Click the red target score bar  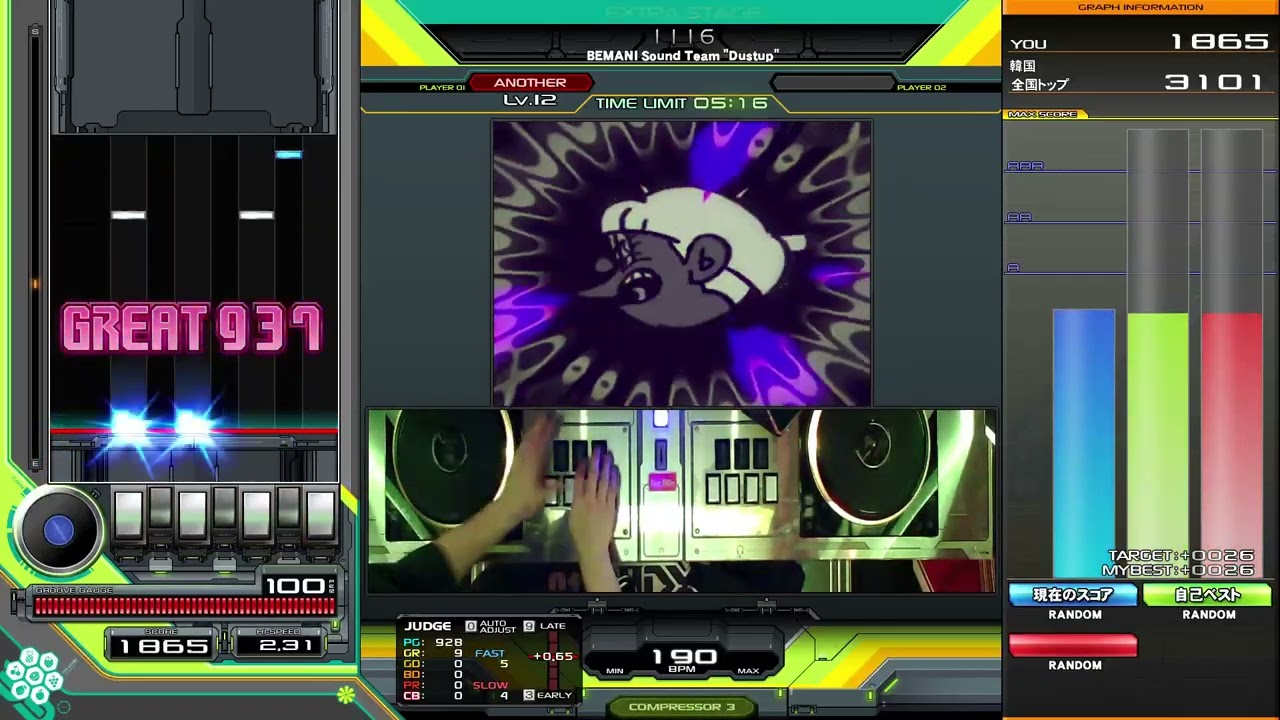[1232, 446]
